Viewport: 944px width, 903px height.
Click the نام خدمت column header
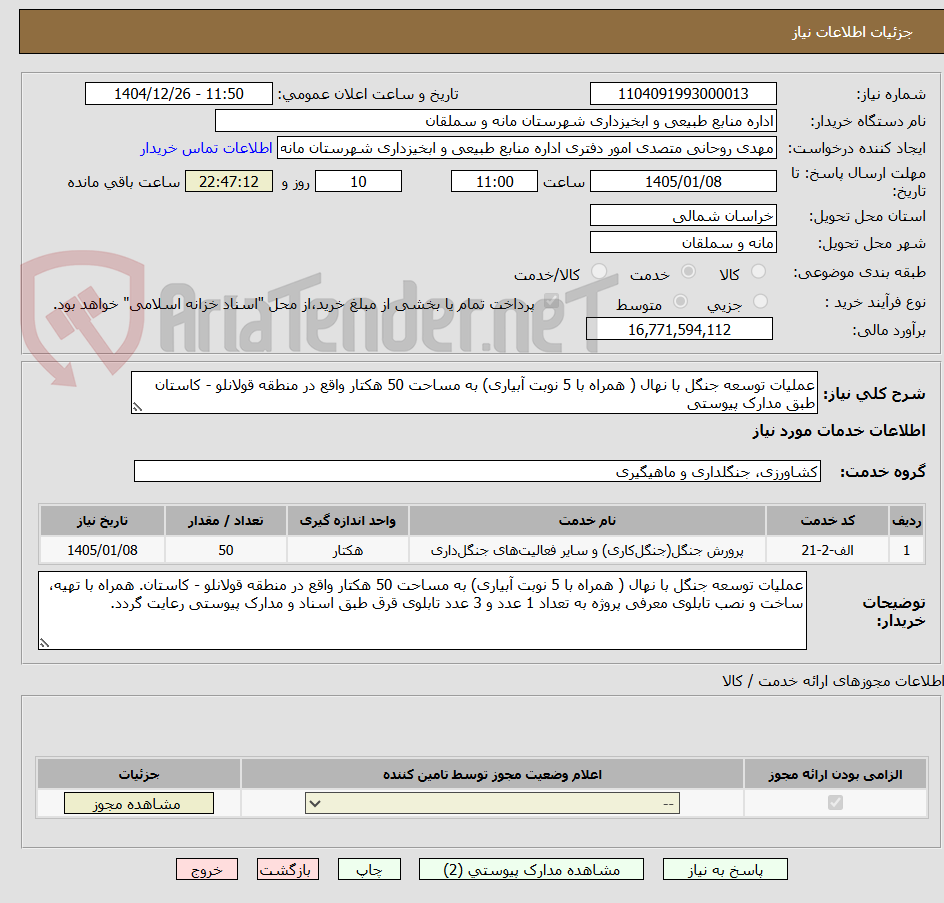587,521
